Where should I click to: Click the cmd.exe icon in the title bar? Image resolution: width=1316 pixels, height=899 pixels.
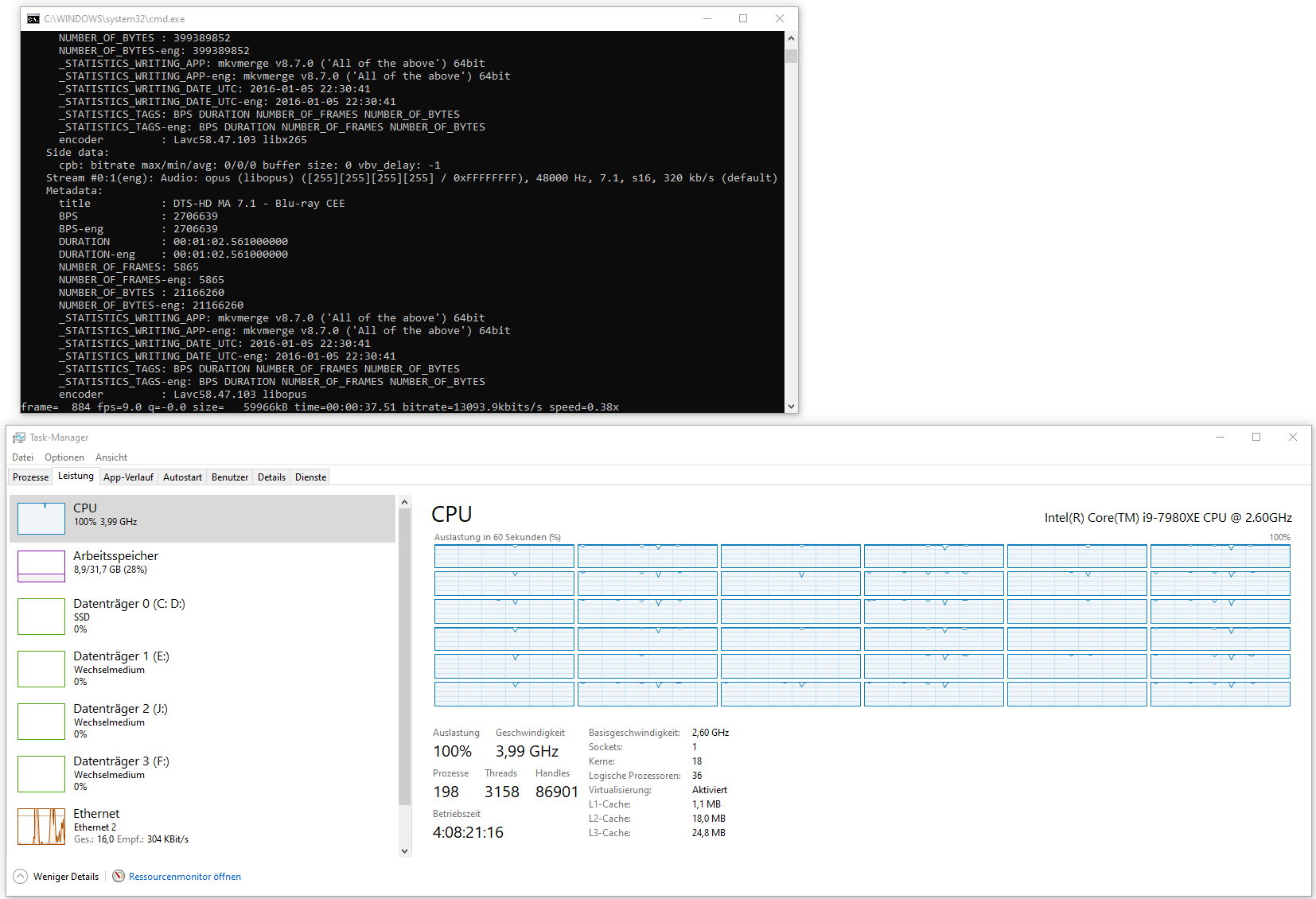tap(33, 19)
